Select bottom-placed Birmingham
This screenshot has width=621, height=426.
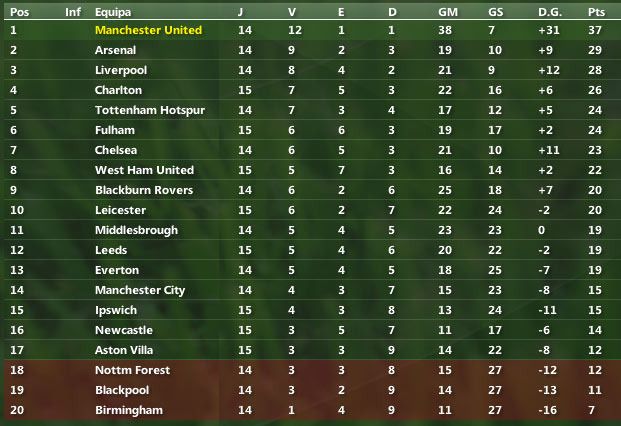click(x=128, y=410)
